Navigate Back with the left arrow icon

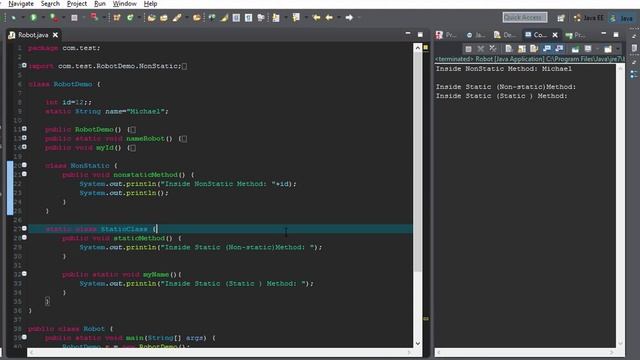coord(329,18)
